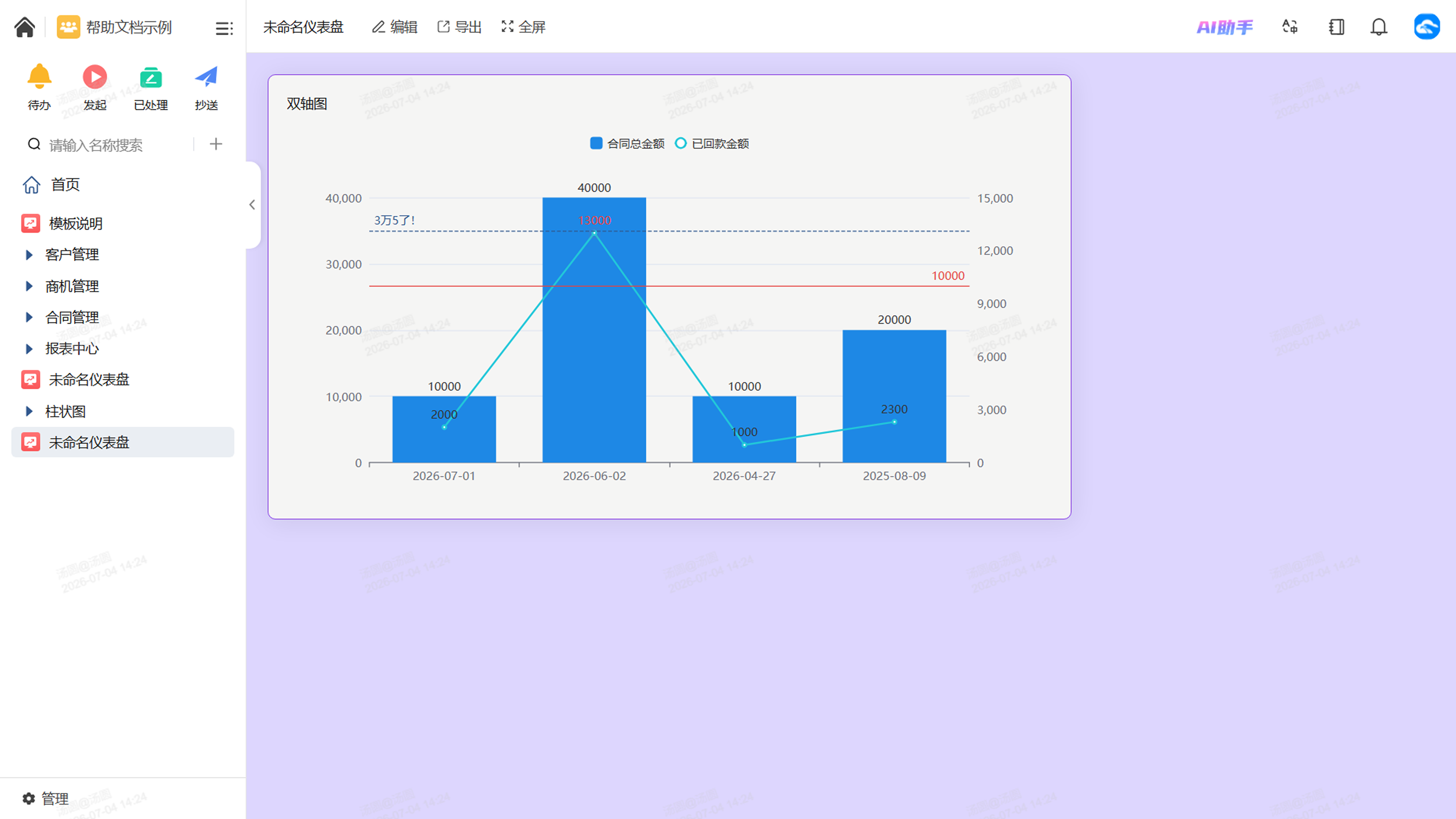1456x819 pixels.
Task: Click the 2025-08-09 bar labeled 20000
Action: tap(894, 395)
